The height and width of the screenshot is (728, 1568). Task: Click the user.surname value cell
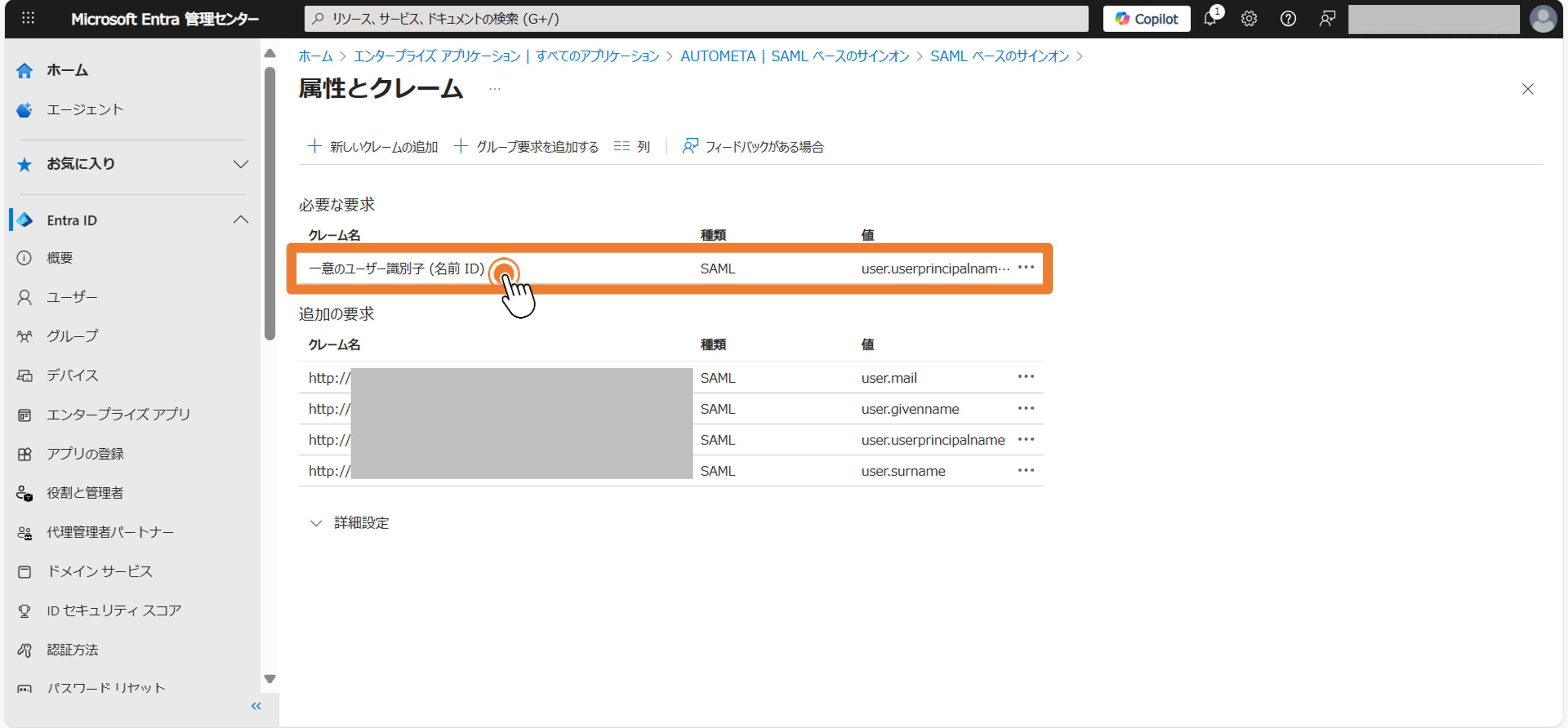(x=903, y=471)
